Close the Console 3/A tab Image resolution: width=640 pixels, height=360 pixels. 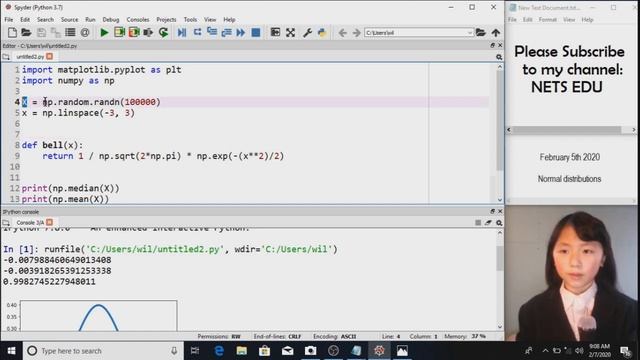point(49,222)
